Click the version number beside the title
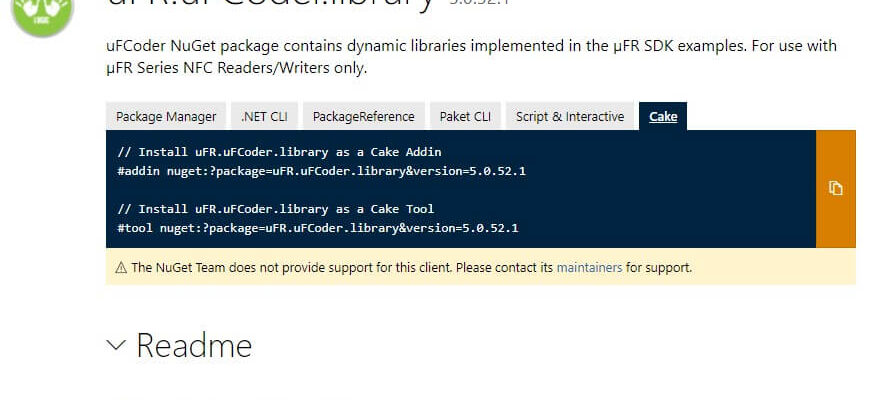Image resolution: width=875 pixels, height=400 pixels. point(479,3)
